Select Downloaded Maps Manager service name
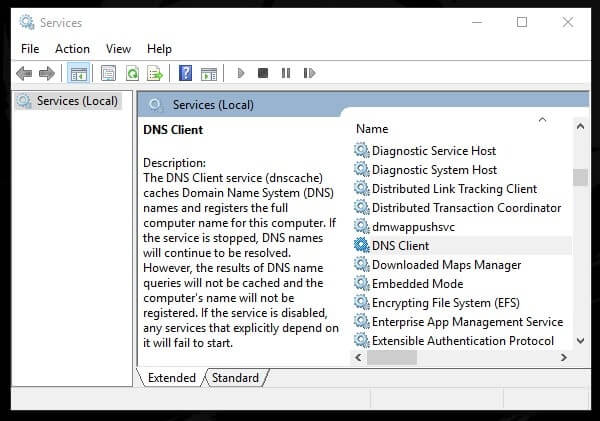The image size is (600, 421). click(x=446, y=265)
